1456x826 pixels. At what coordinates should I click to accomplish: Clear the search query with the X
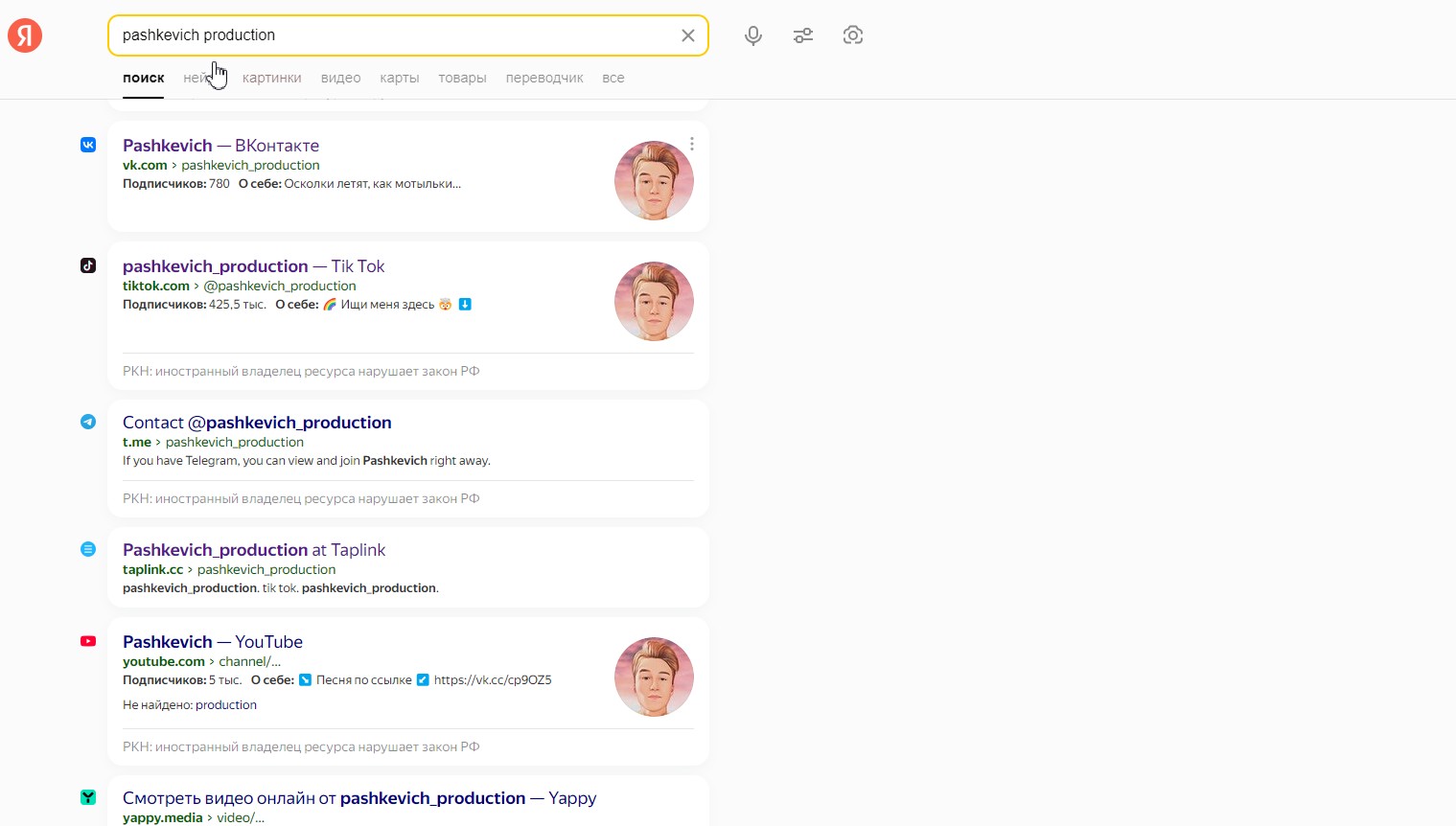[688, 35]
